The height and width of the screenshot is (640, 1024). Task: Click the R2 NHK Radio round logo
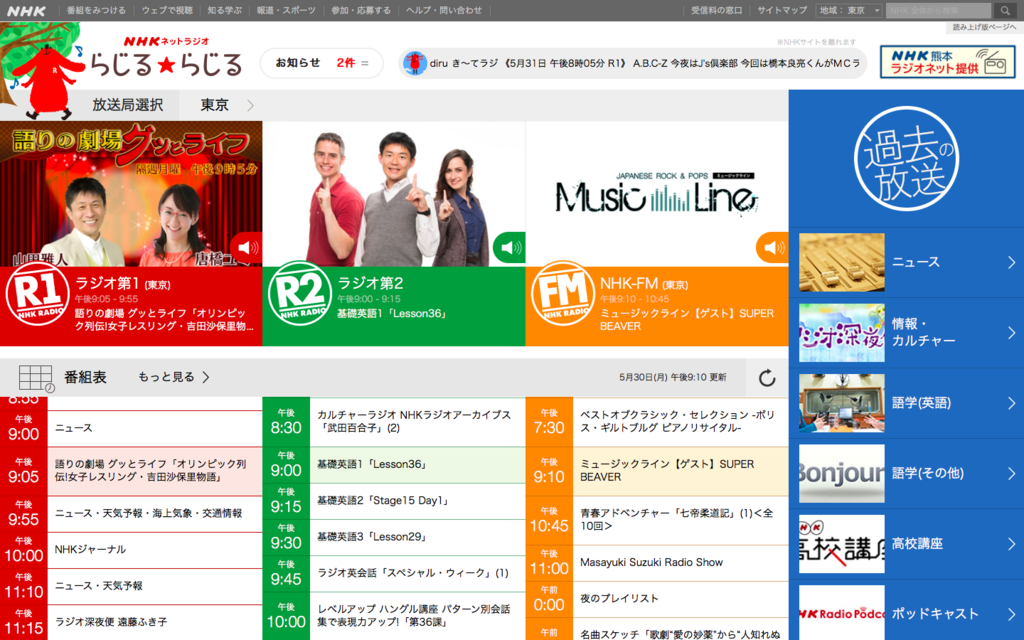[x=300, y=293]
